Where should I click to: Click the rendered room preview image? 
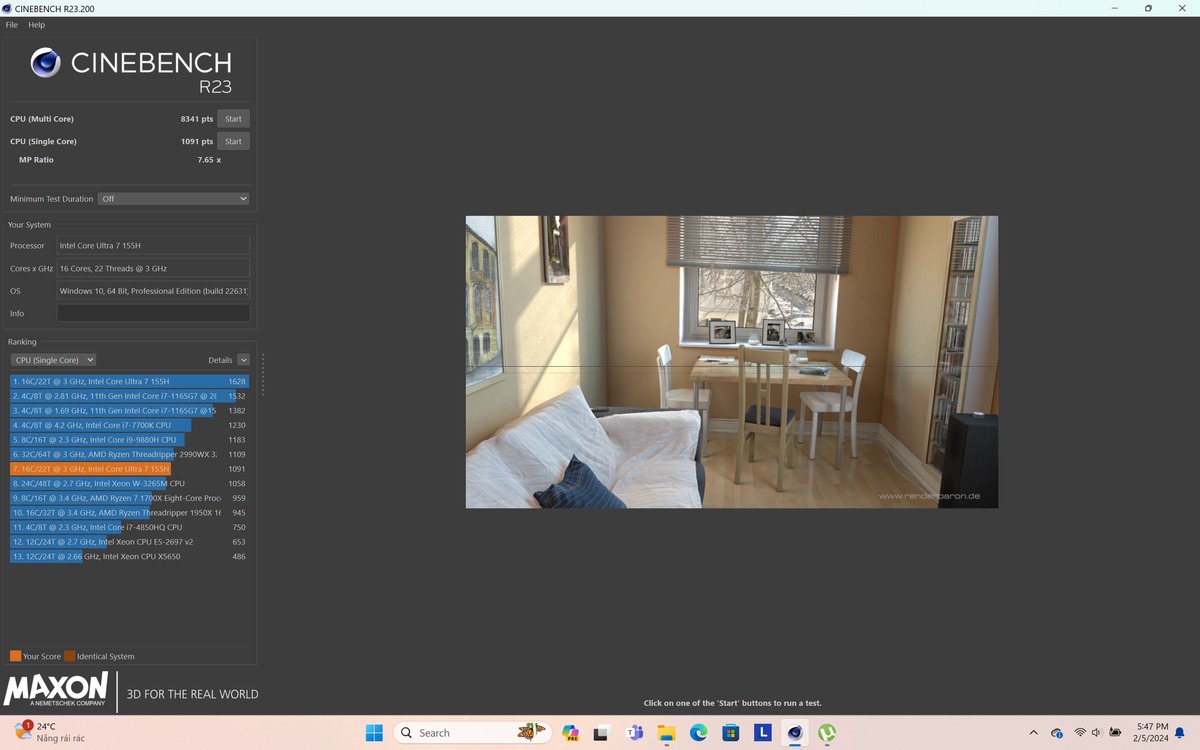[x=731, y=362]
